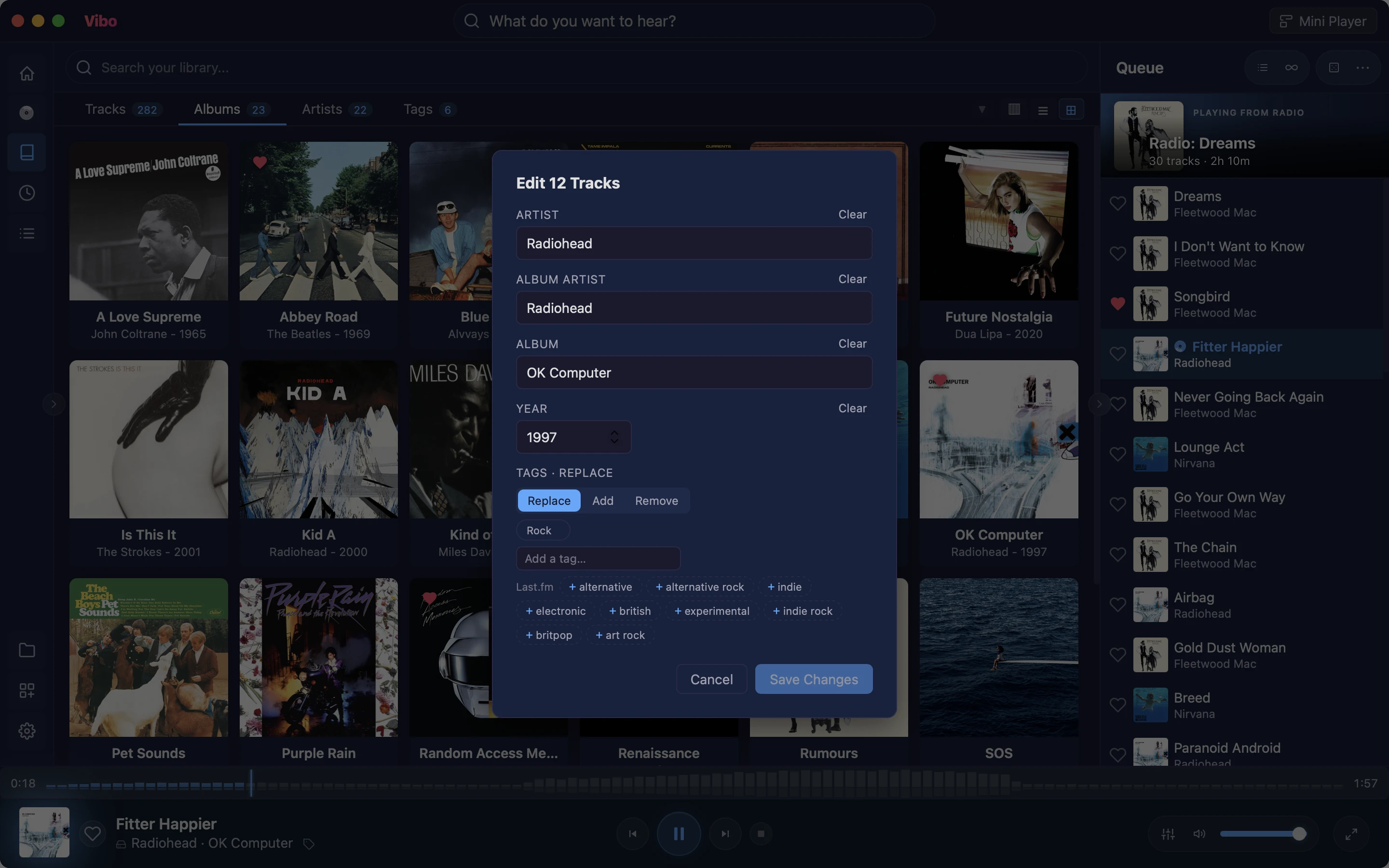The height and width of the screenshot is (868, 1389).
Task: Clear the Album Artist field
Action: 852,279
